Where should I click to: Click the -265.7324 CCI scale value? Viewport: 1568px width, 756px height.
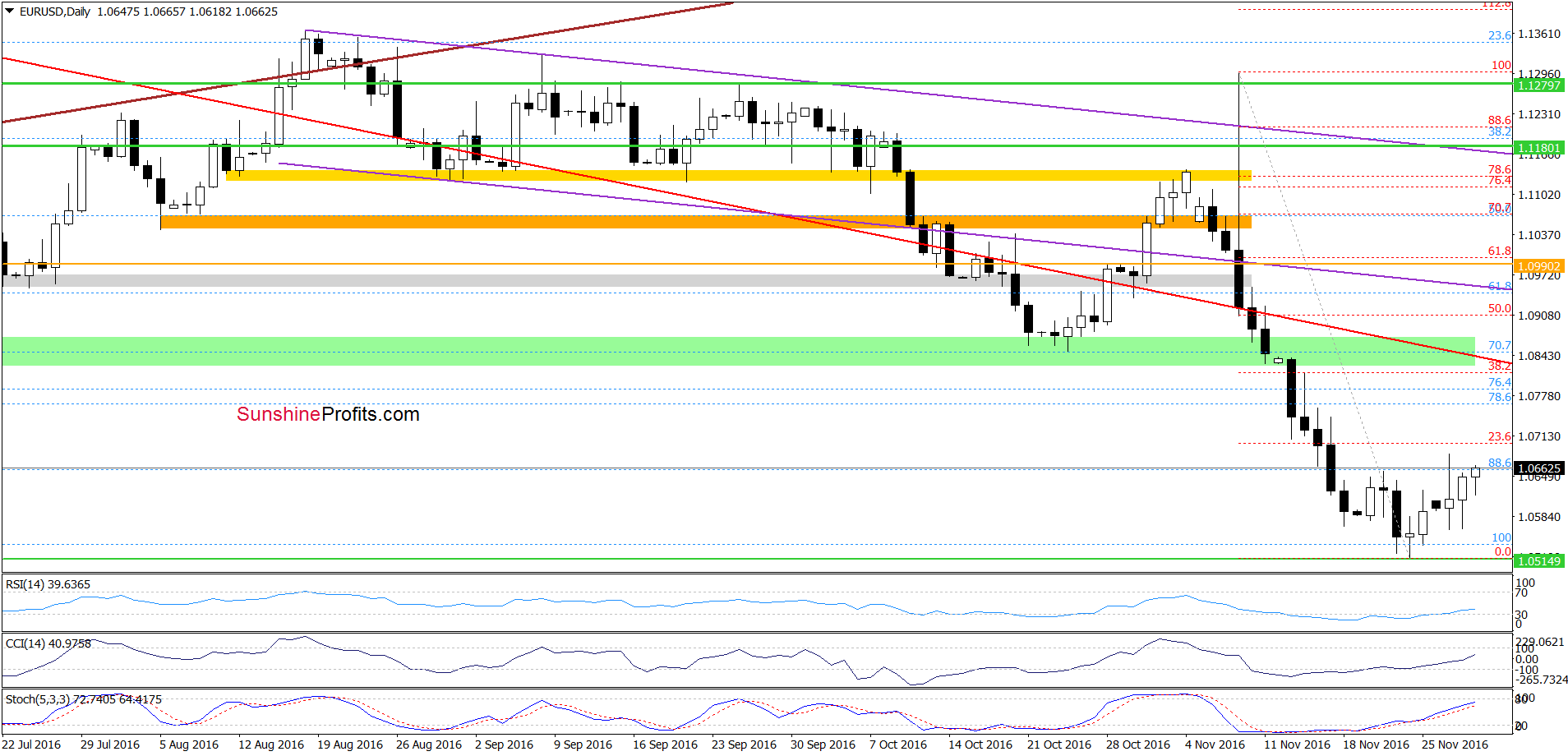[1542, 680]
